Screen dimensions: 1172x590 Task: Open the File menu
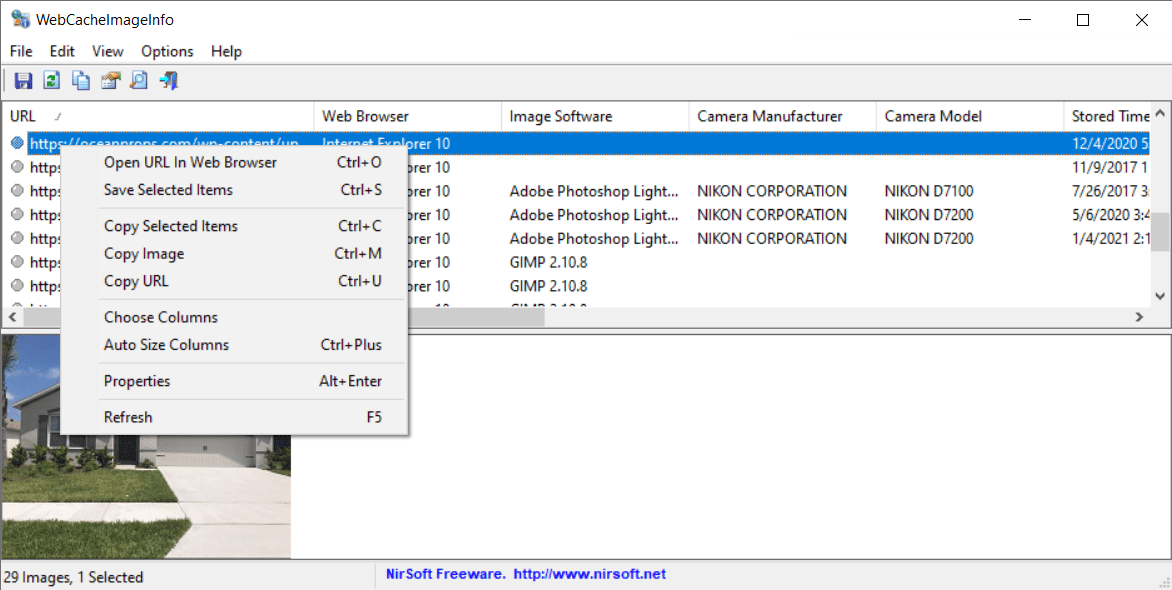21,51
